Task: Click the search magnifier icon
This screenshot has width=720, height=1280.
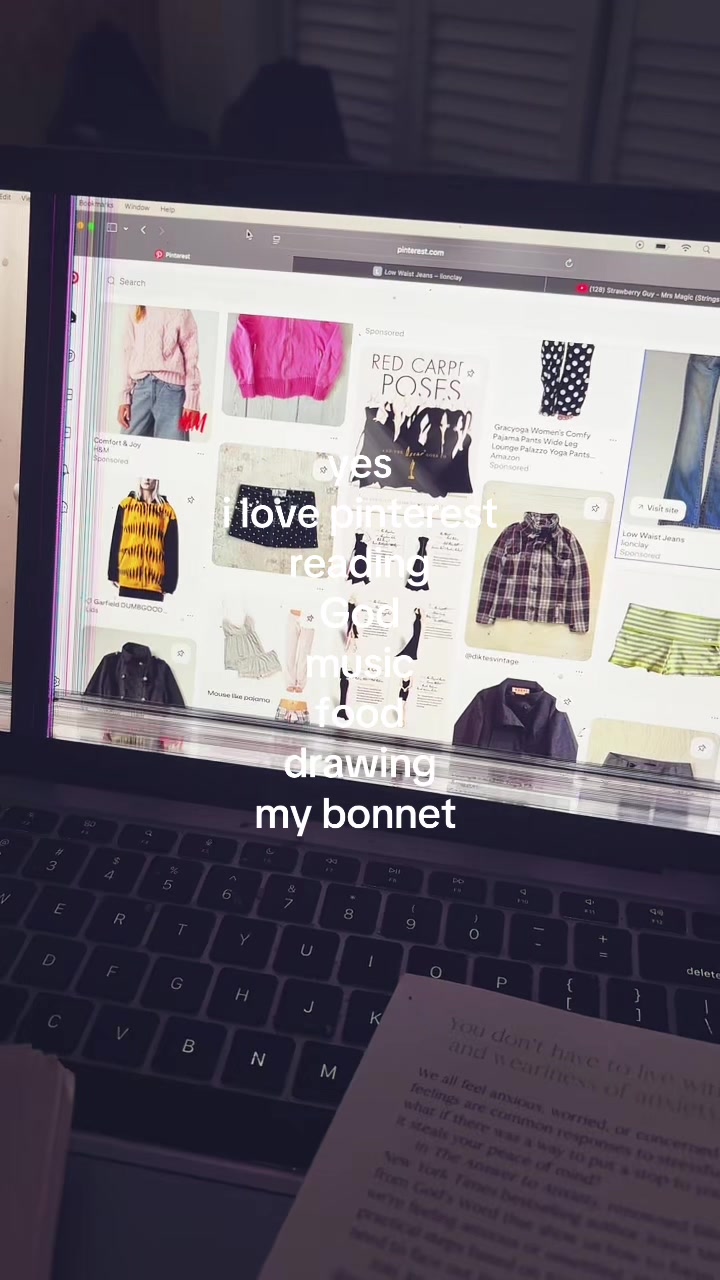Action: coord(111,281)
